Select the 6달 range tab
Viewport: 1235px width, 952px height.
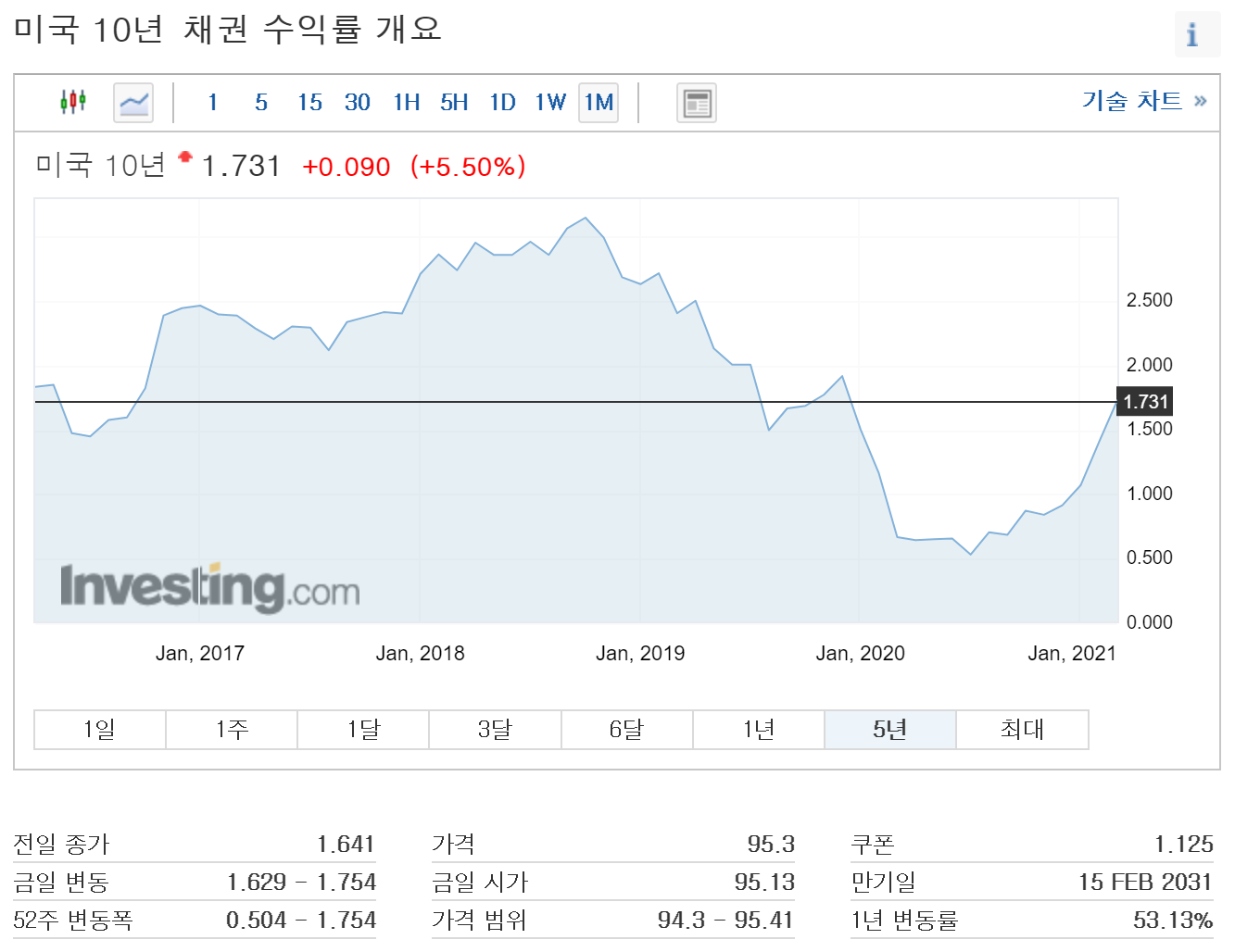pos(626,730)
